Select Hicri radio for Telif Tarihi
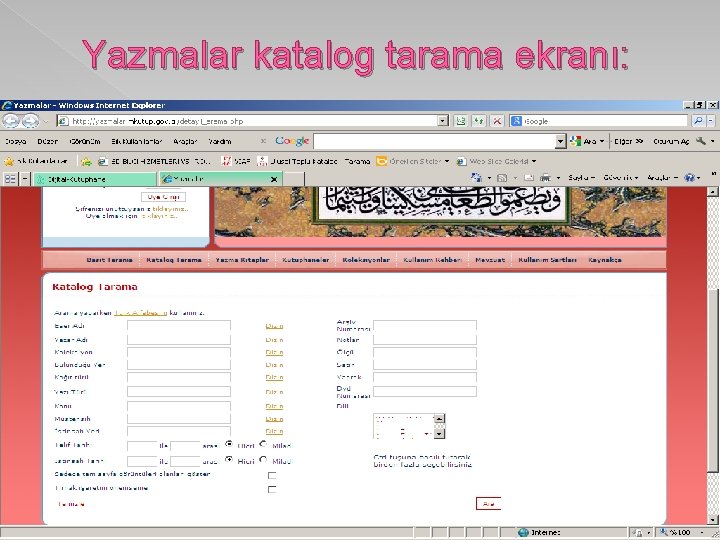 point(229,444)
